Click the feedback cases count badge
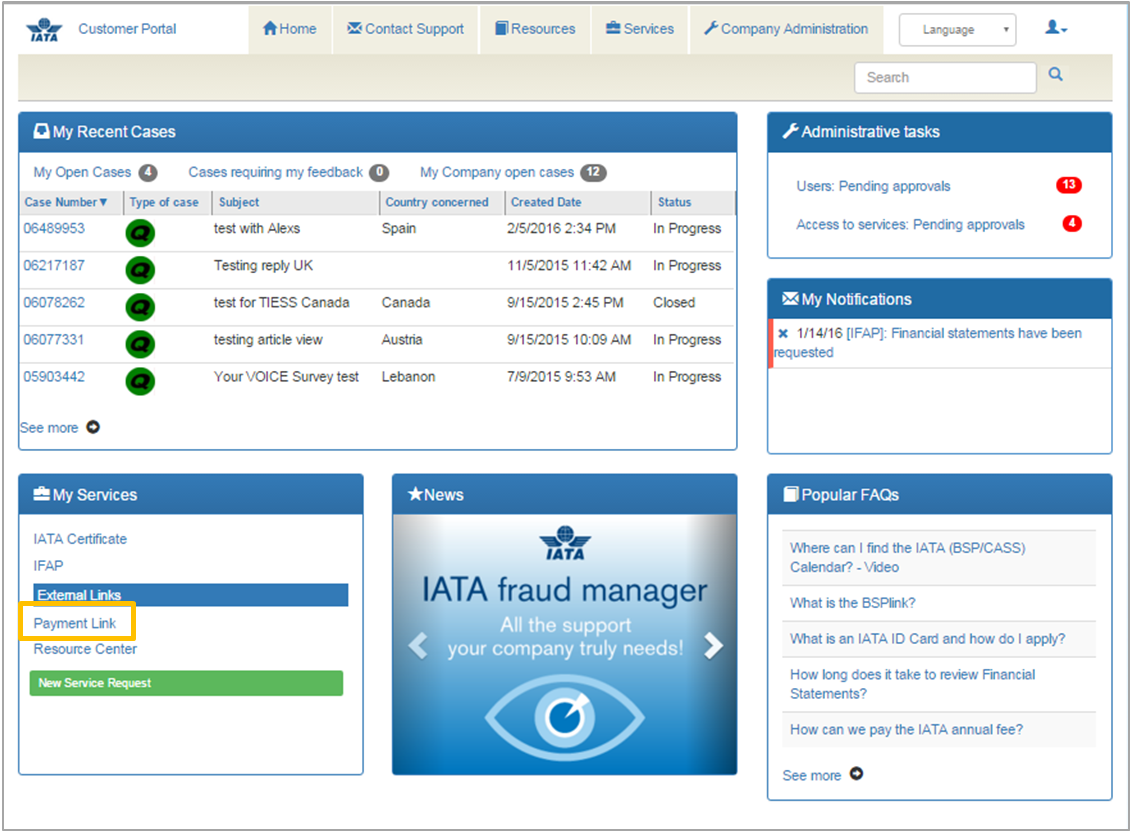 point(379,173)
